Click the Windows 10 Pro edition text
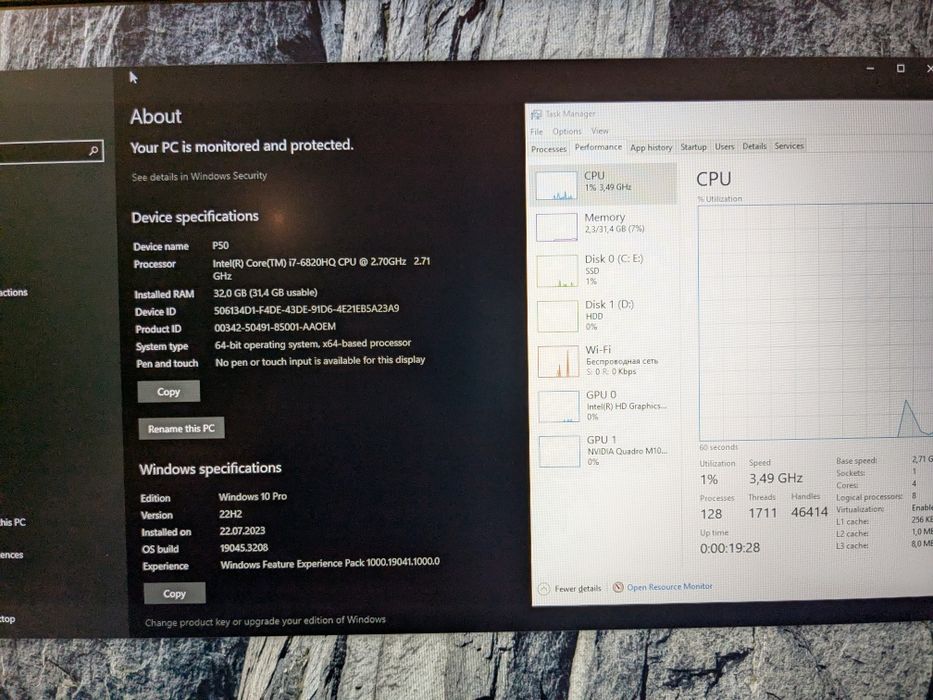The image size is (933, 700). click(x=252, y=496)
